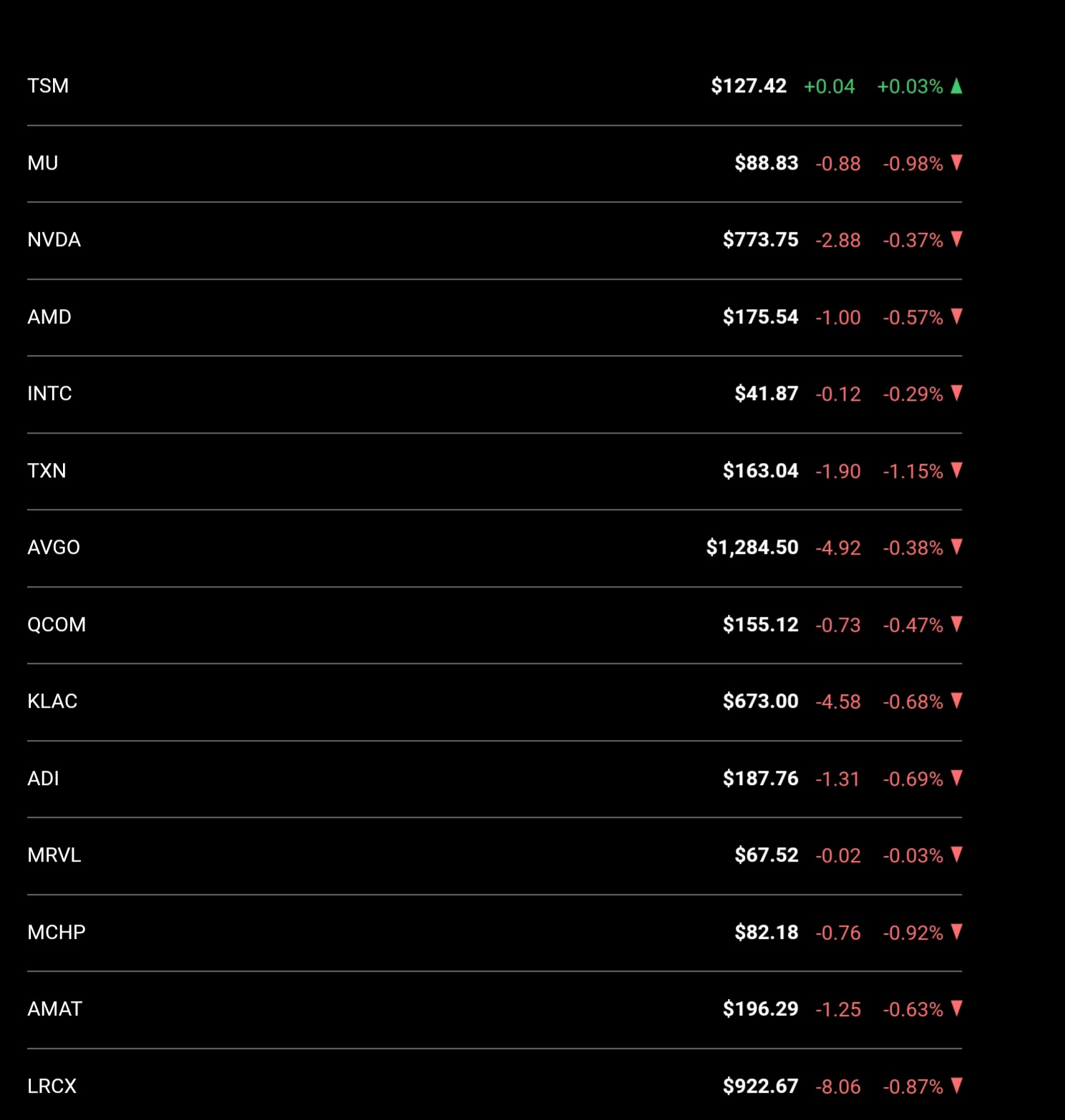Click the red arrow beside KLAC percentage
The image size is (1065, 1120).
(x=956, y=701)
